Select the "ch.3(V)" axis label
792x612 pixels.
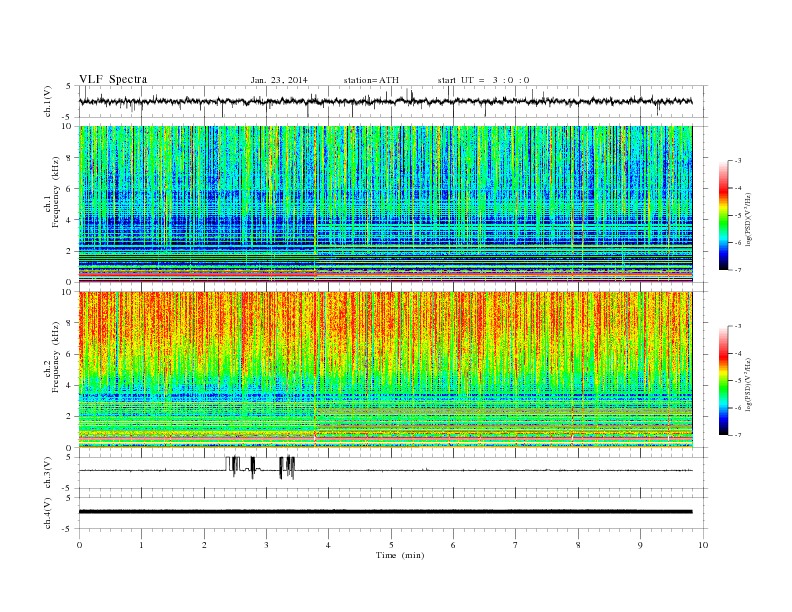pos(48,473)
